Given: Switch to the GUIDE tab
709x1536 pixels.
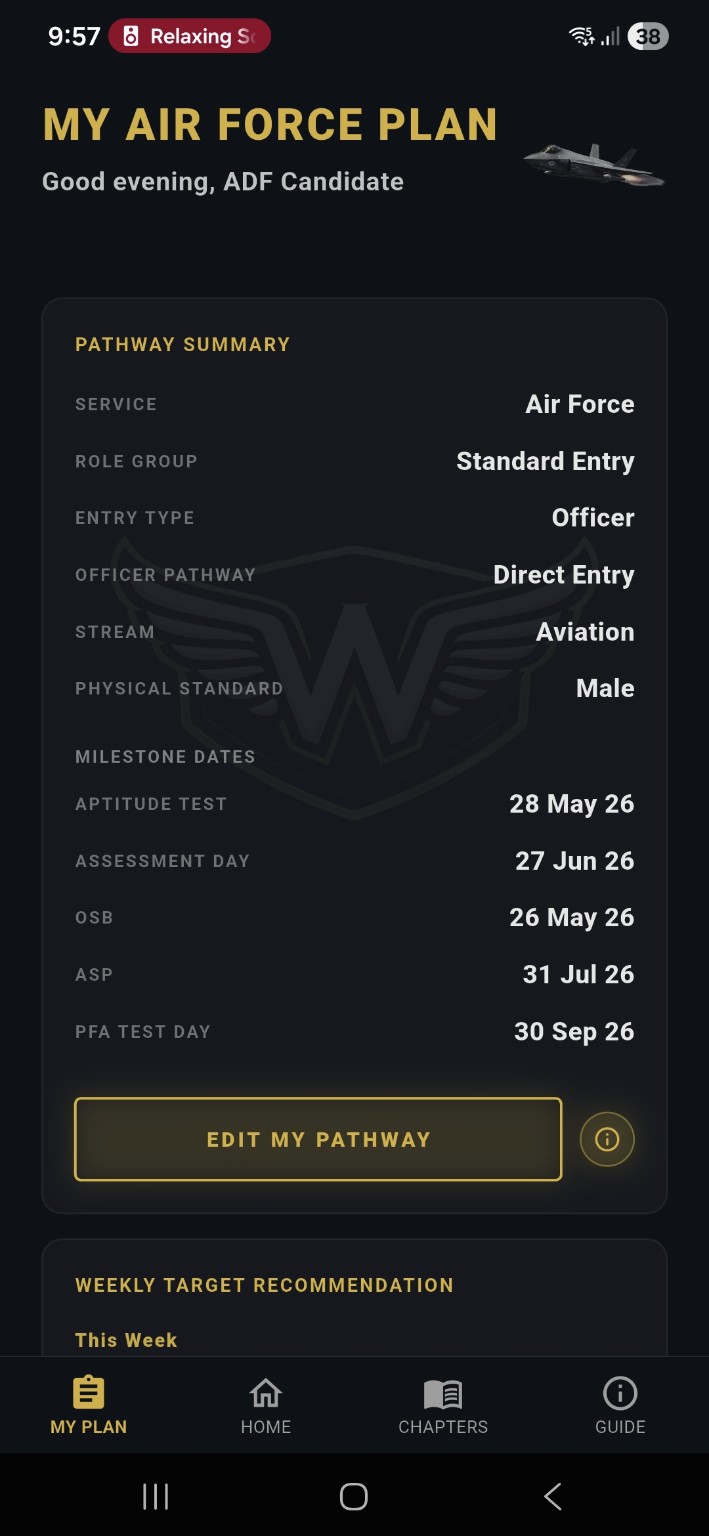Looking at the screenshot, I should click(620, 1405).
